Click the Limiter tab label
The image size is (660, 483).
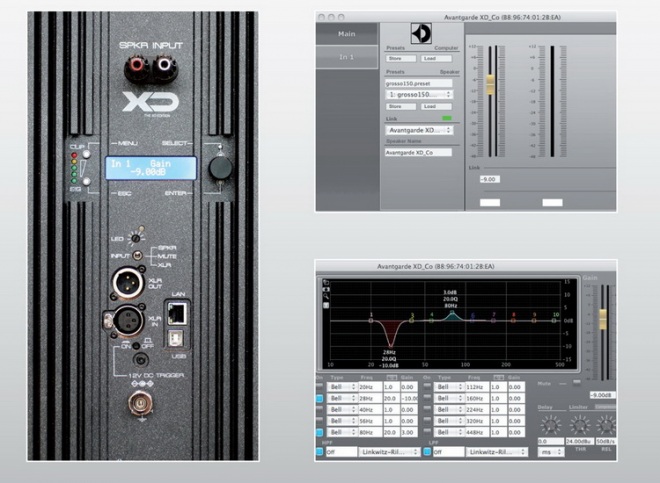tap(578, 407)
